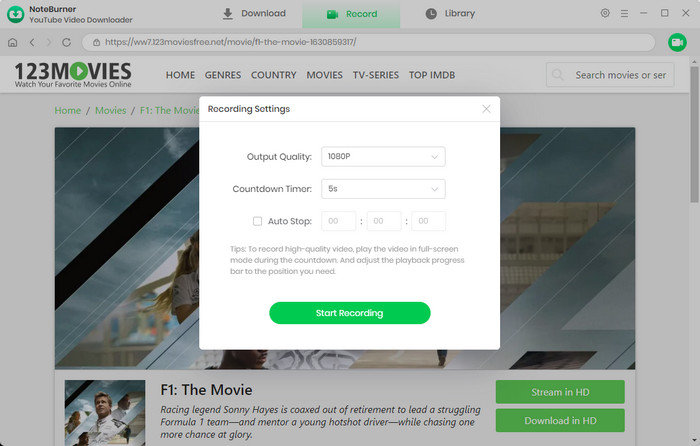Maximize the NoteBurner window
This screenshot has width=700, height=446.
(x=664, y=13)
